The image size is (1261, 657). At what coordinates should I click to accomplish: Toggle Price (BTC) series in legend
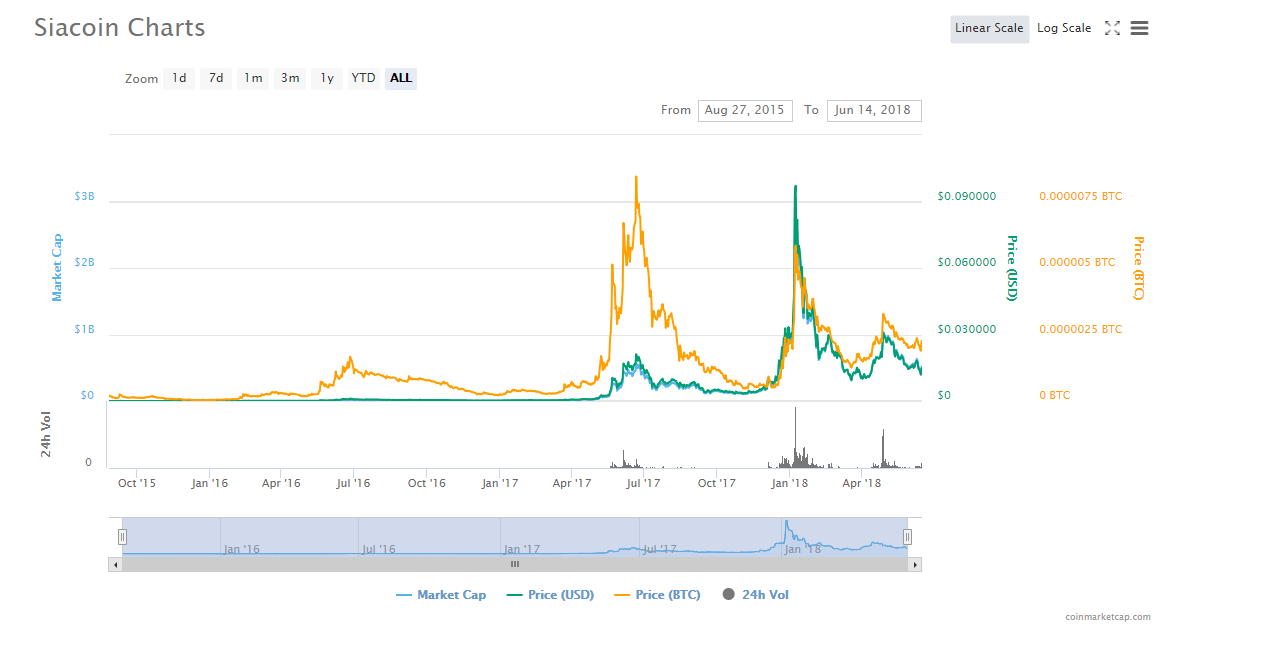(x=658, y=595)
